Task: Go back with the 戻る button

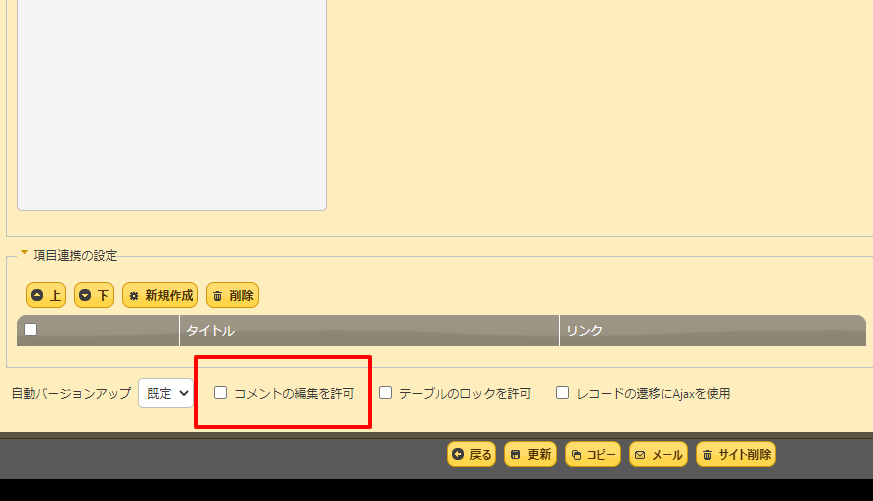Action: [x=471, y=454]
